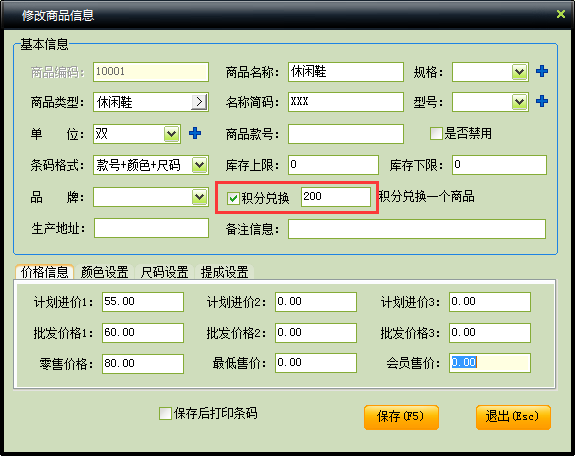Open the 单位 dropdown list
Screen dimensions: 575x456
(171, 134)
